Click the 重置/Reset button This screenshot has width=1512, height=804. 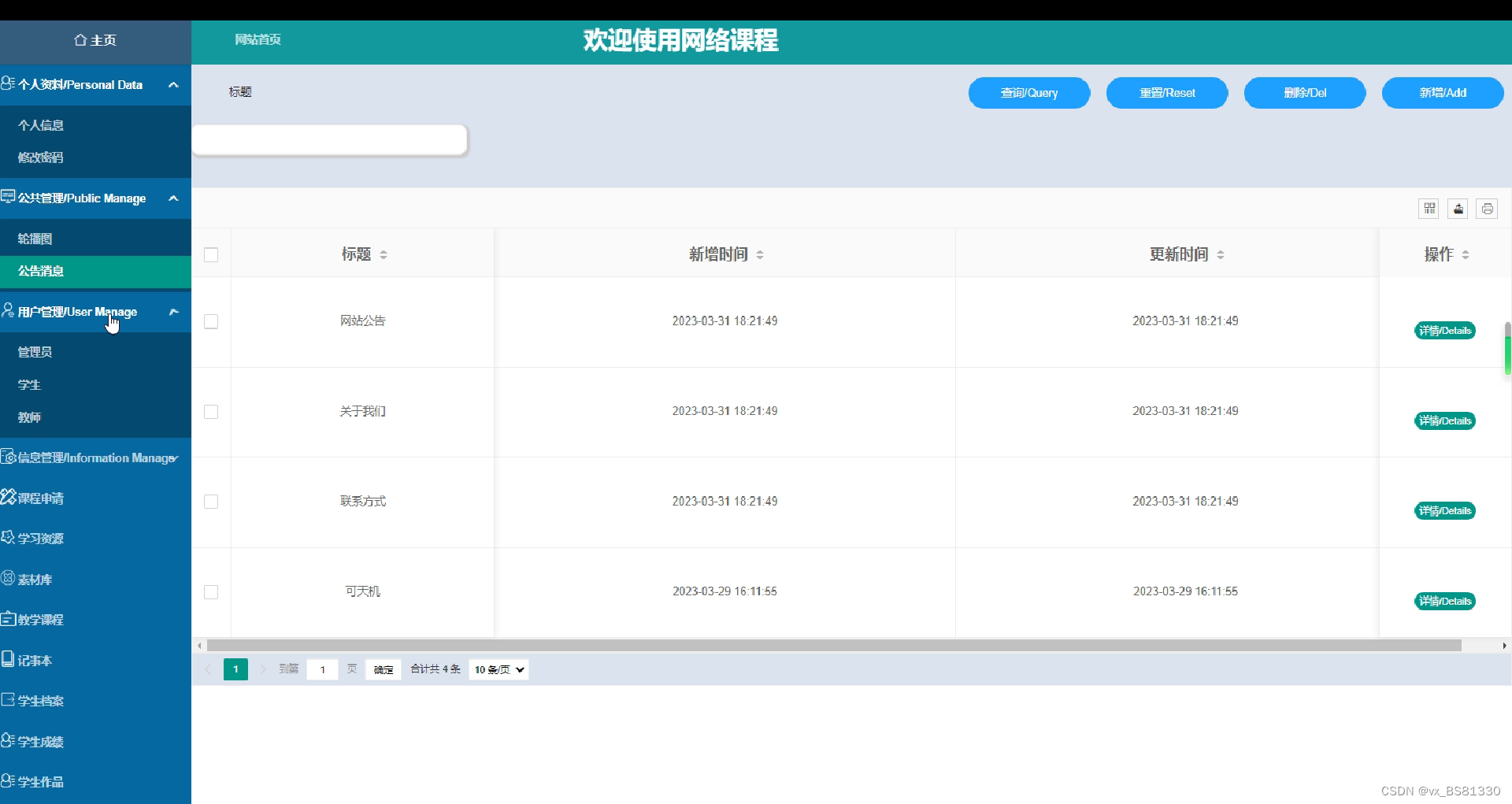pos(1167,93)
